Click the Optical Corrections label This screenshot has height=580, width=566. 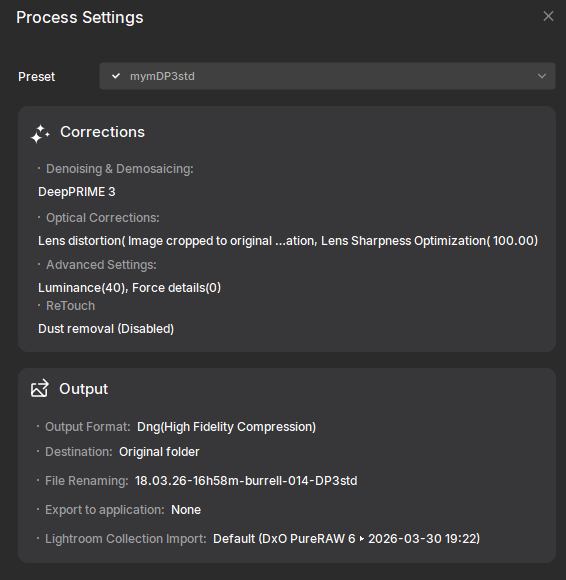(x=102, y=218)
